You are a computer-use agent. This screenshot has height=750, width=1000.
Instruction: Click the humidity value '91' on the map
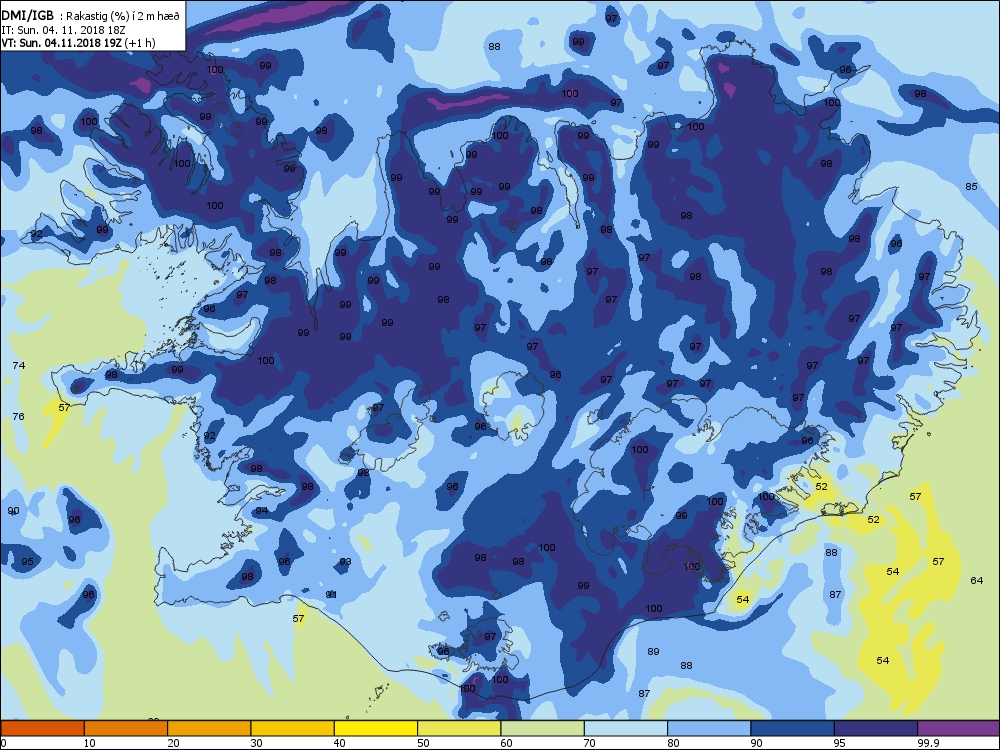[x=331, y=594]
